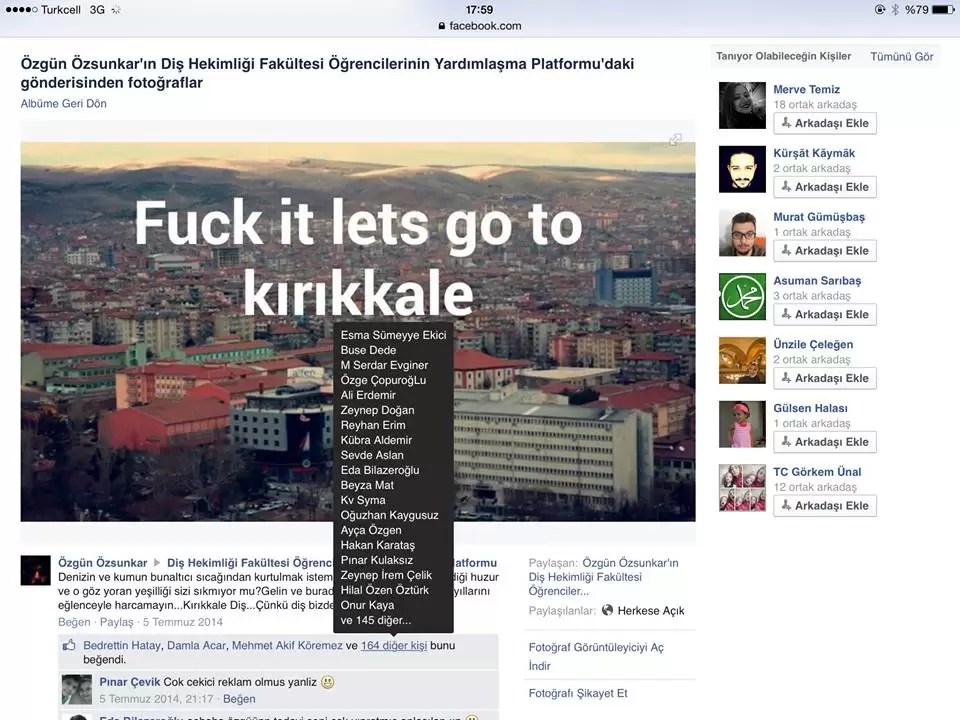Show more via 've 145 diğer...' entry
Screen dimensions: 960x720
point(376,620)
